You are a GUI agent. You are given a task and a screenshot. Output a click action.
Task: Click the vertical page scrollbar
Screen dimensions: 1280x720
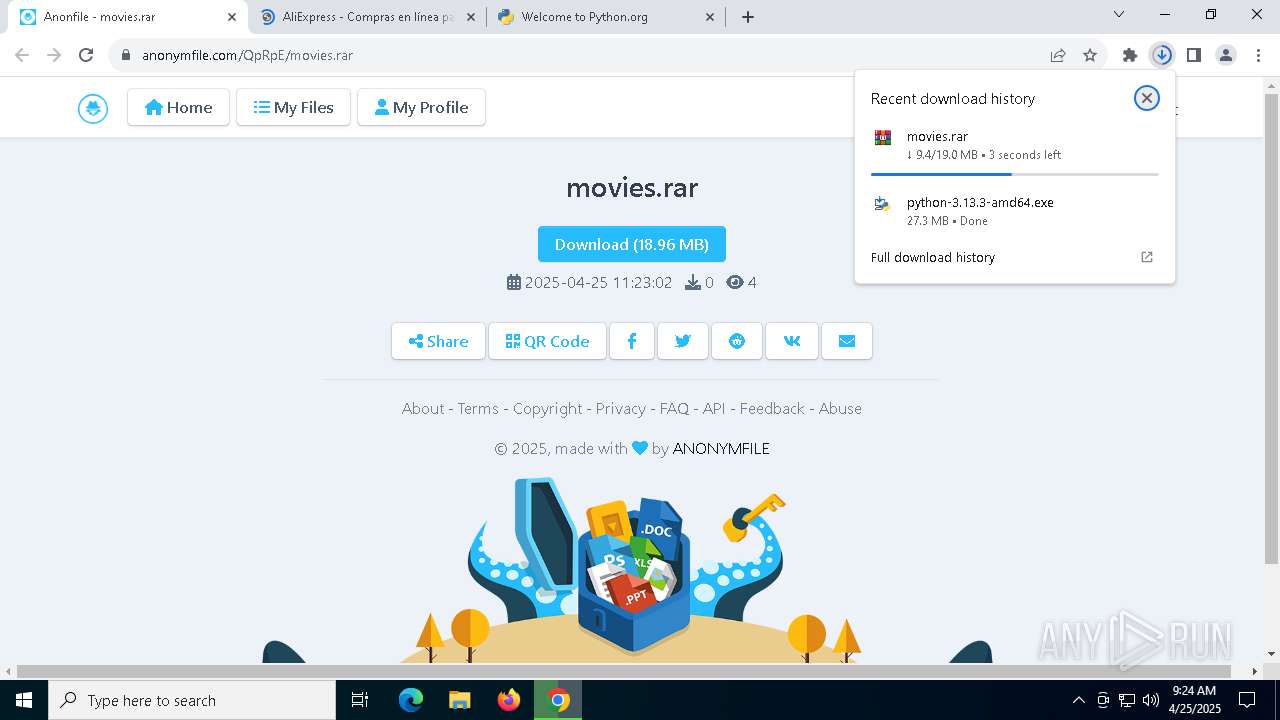click(1271, 330)
